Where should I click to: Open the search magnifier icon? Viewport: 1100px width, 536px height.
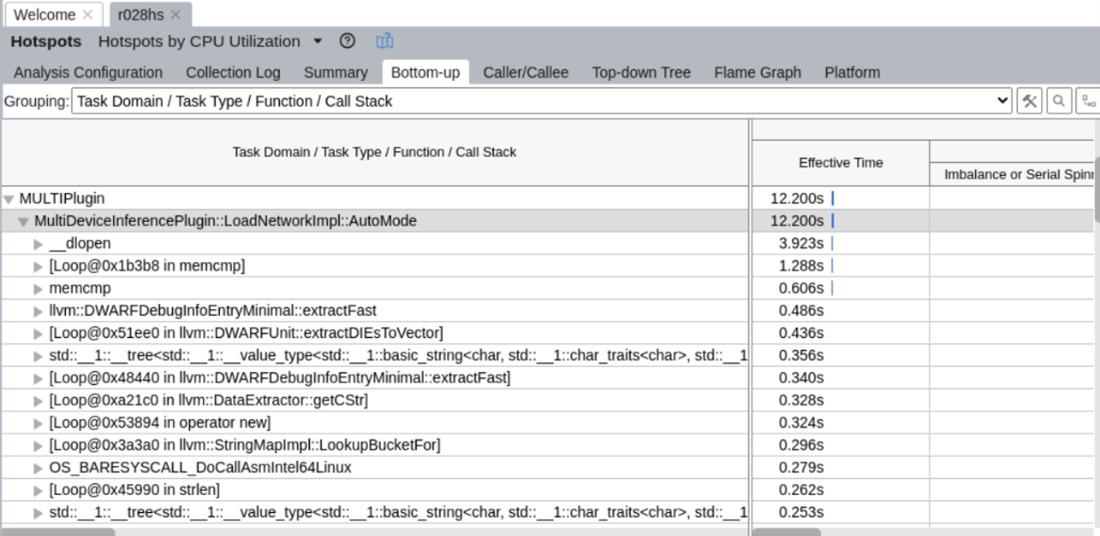click(1059, 101)
